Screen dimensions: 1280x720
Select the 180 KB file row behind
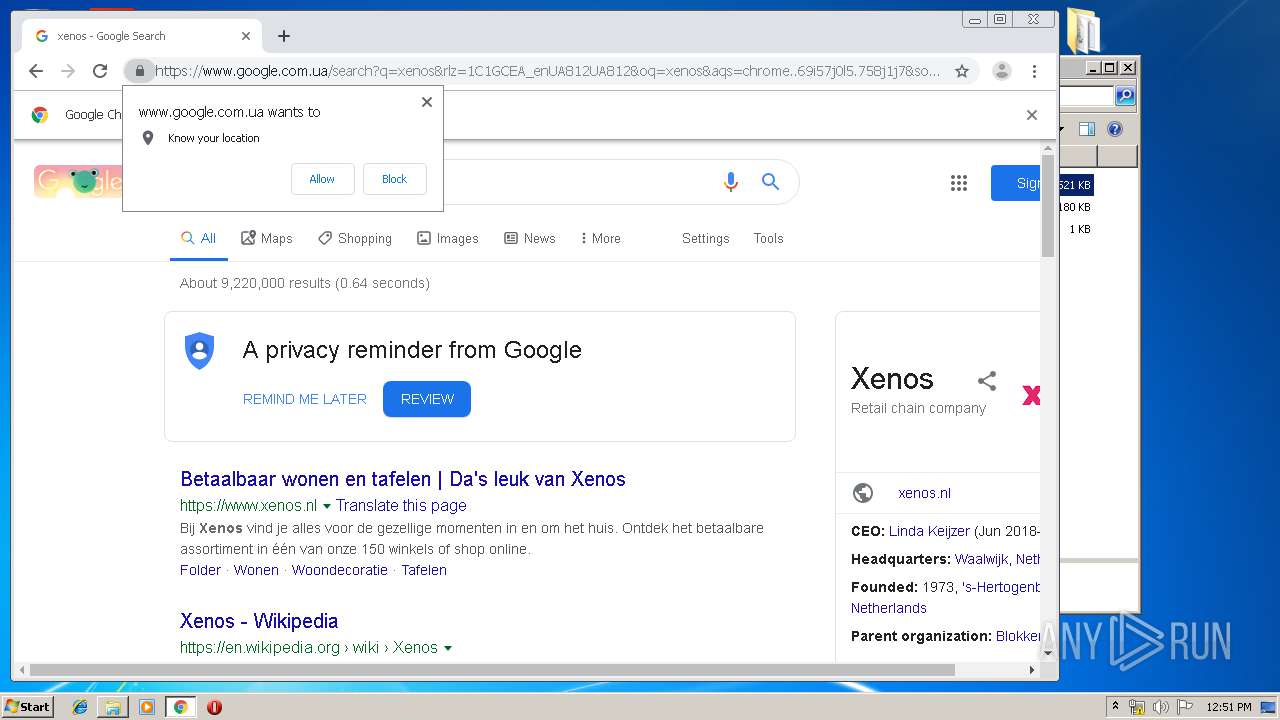(x=1075, y=207)
